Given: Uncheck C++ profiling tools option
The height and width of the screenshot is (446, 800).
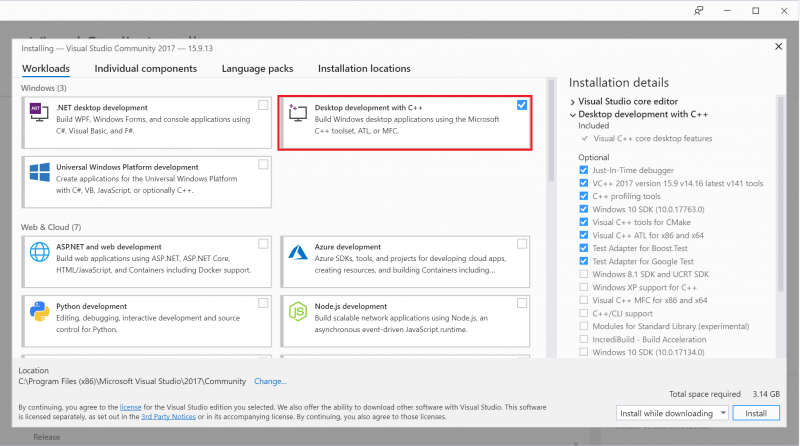Looking at the screenshot, I should [x=584, y=196].
